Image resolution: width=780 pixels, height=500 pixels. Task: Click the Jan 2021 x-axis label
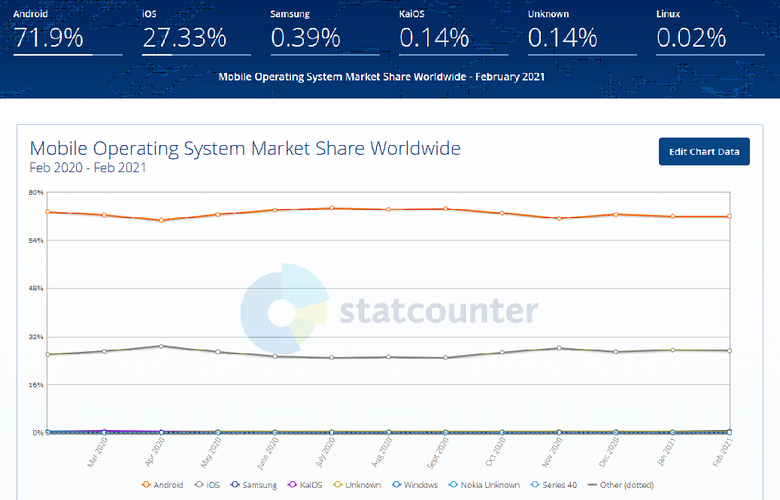tap(666, 451)
